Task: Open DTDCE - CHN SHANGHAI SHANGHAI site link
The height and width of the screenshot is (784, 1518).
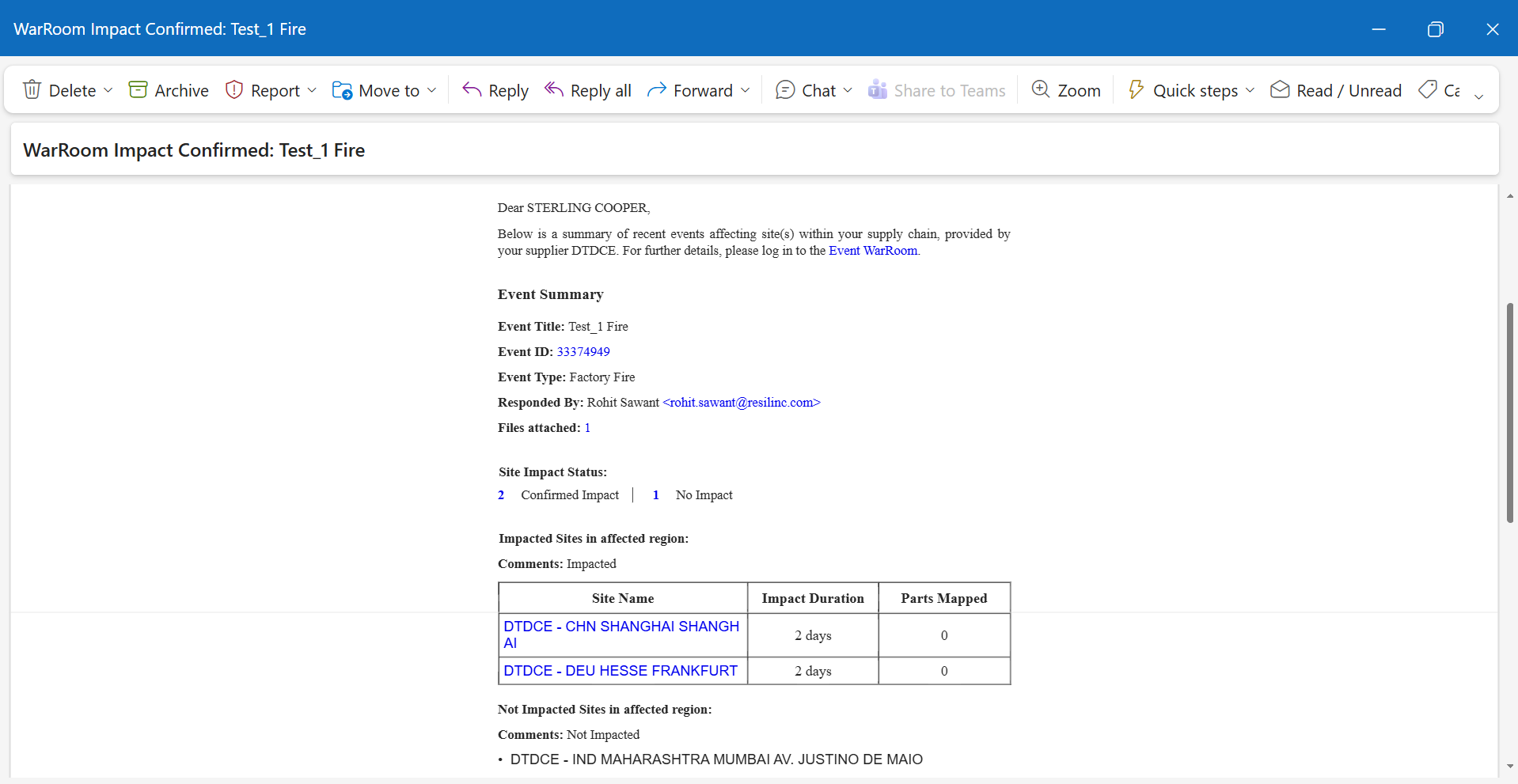Action: coord(621,634)
